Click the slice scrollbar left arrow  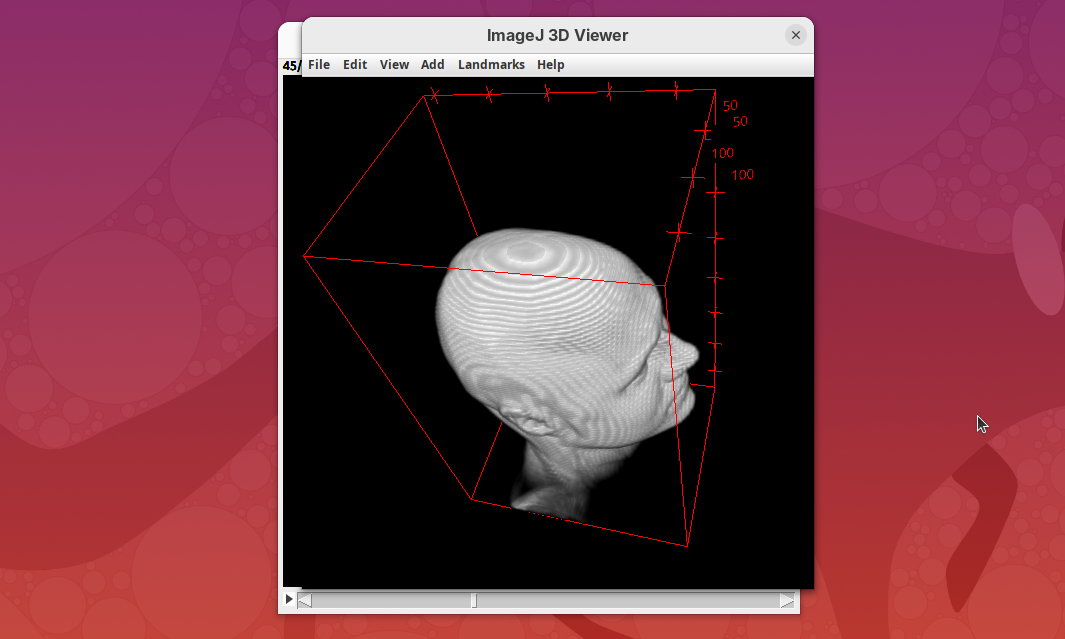(305, 601)
